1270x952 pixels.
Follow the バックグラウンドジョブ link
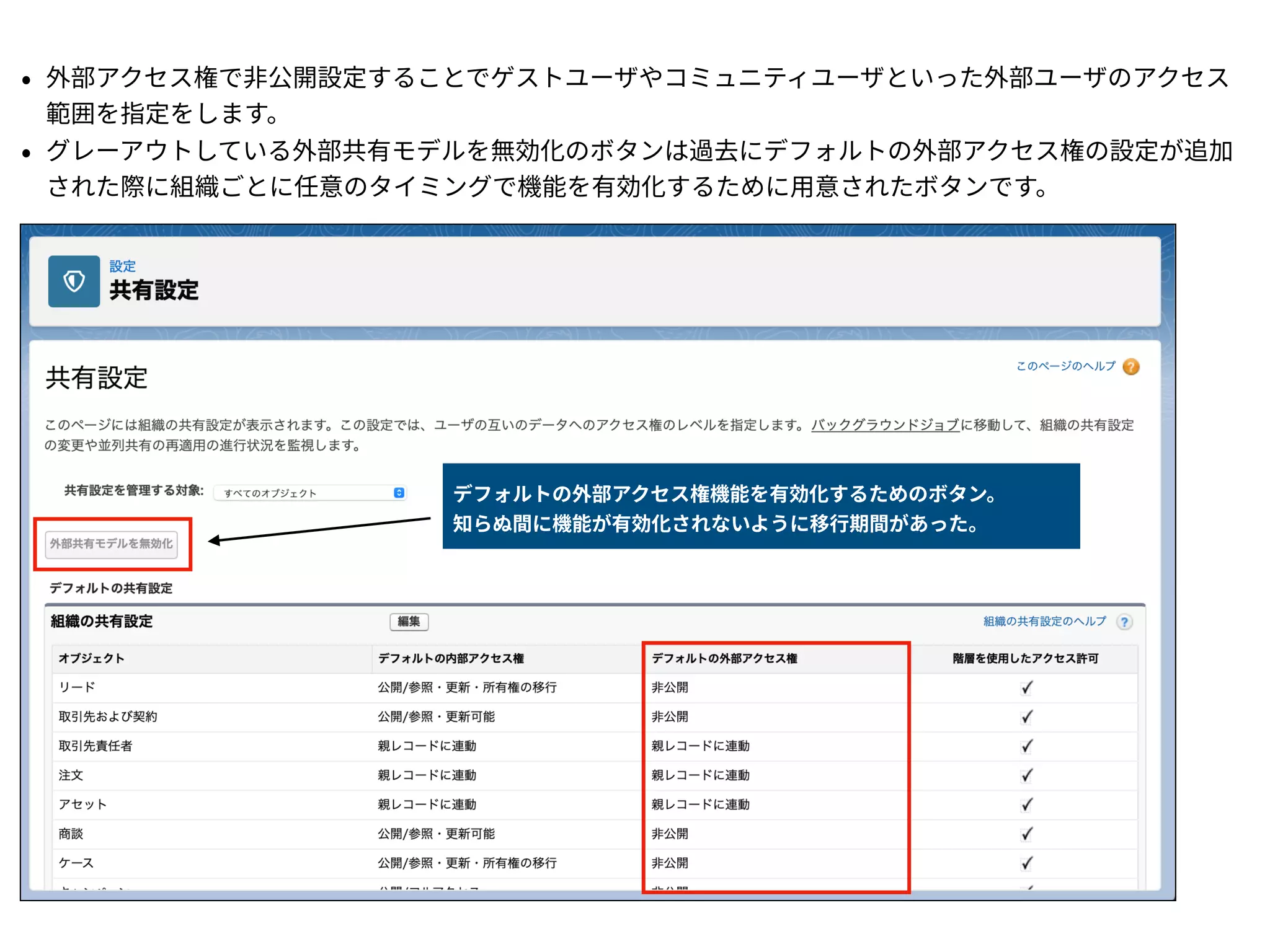point(886,425)
